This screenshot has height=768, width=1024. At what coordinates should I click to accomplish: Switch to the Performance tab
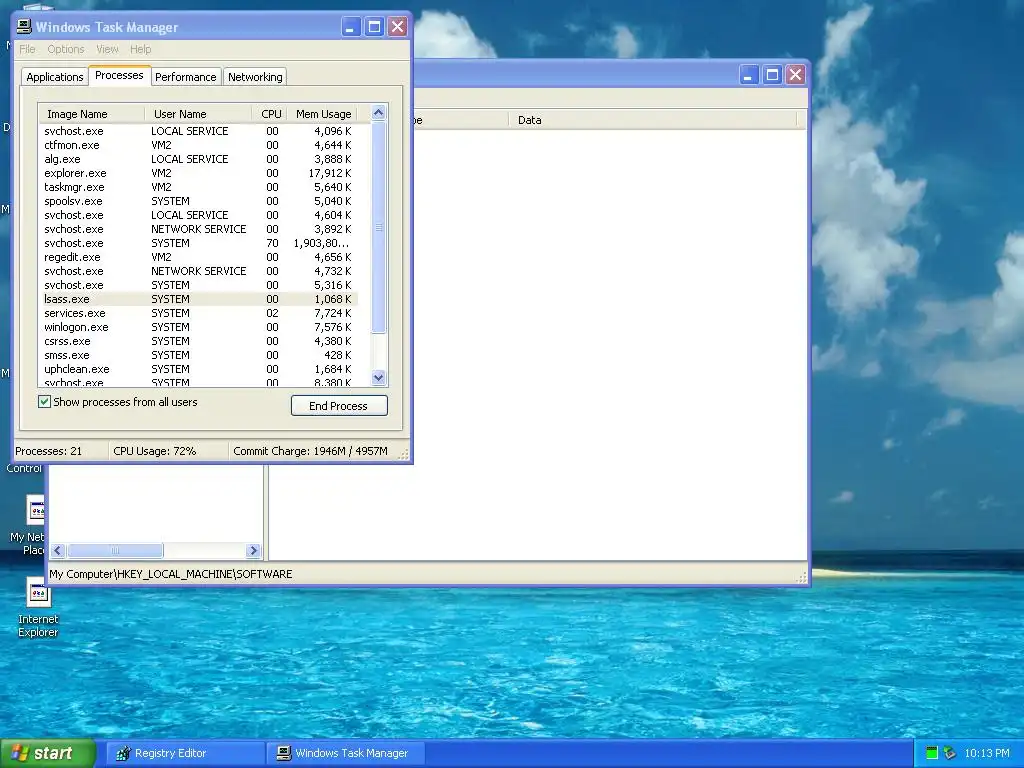point(185,76)
